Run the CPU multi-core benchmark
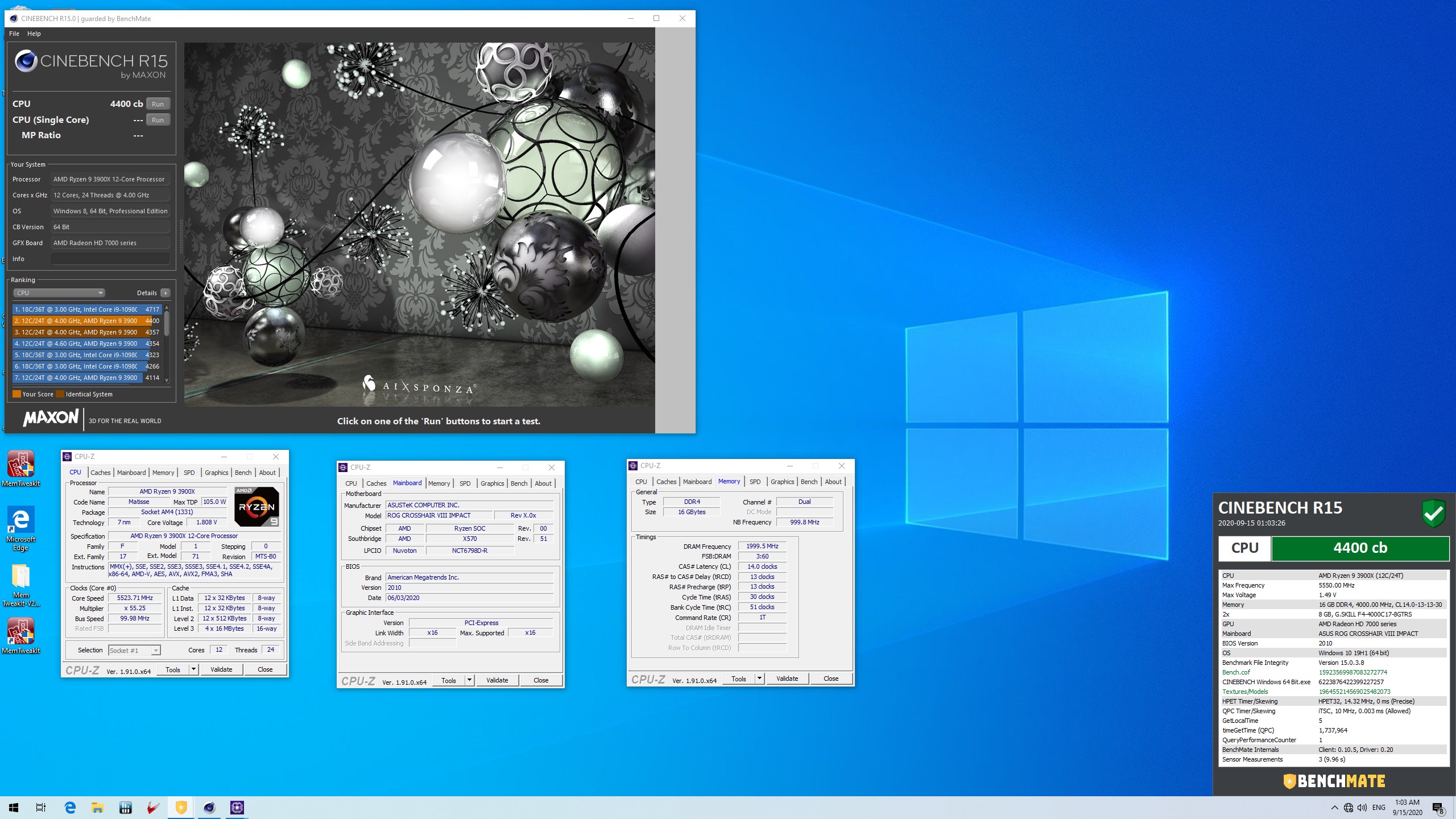The image size is (1456, 819). 158,104
